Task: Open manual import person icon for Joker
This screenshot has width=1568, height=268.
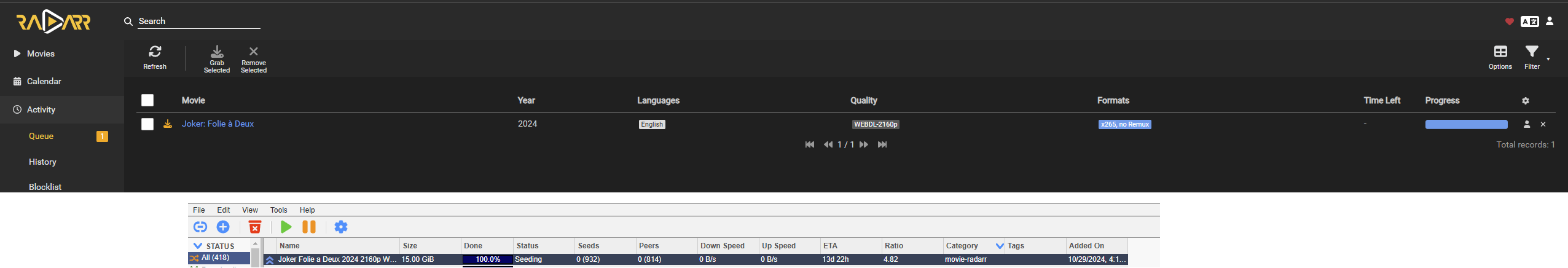Action: click(1527, 124)
